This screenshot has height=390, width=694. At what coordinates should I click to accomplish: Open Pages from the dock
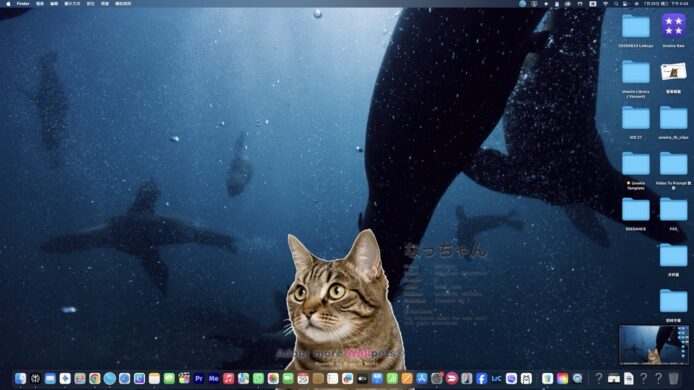(407, 378)
